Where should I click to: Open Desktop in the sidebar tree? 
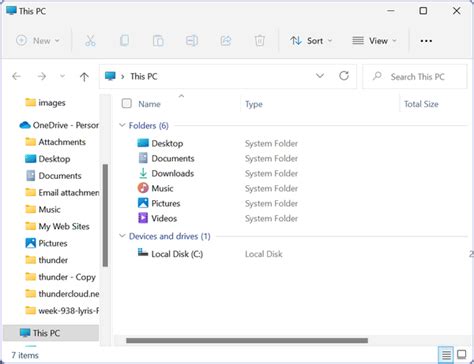pyautogui.click(x=54, y=159)
